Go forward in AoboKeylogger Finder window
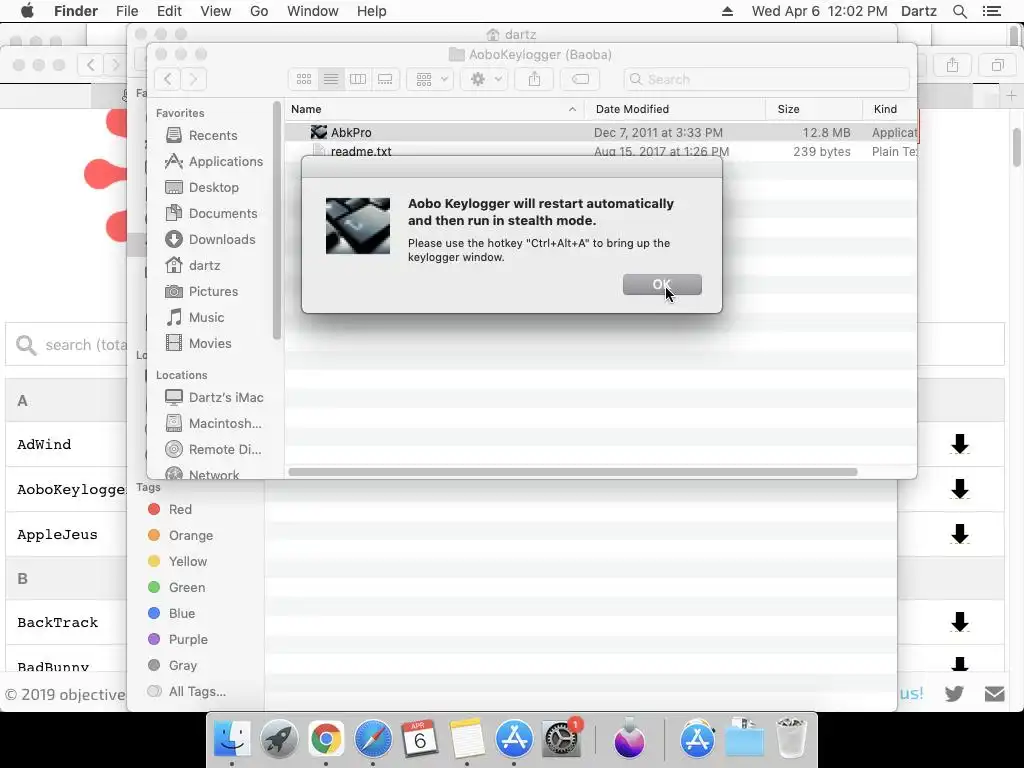Viewport: 1024px width, 768px height. tap(193, 79)
